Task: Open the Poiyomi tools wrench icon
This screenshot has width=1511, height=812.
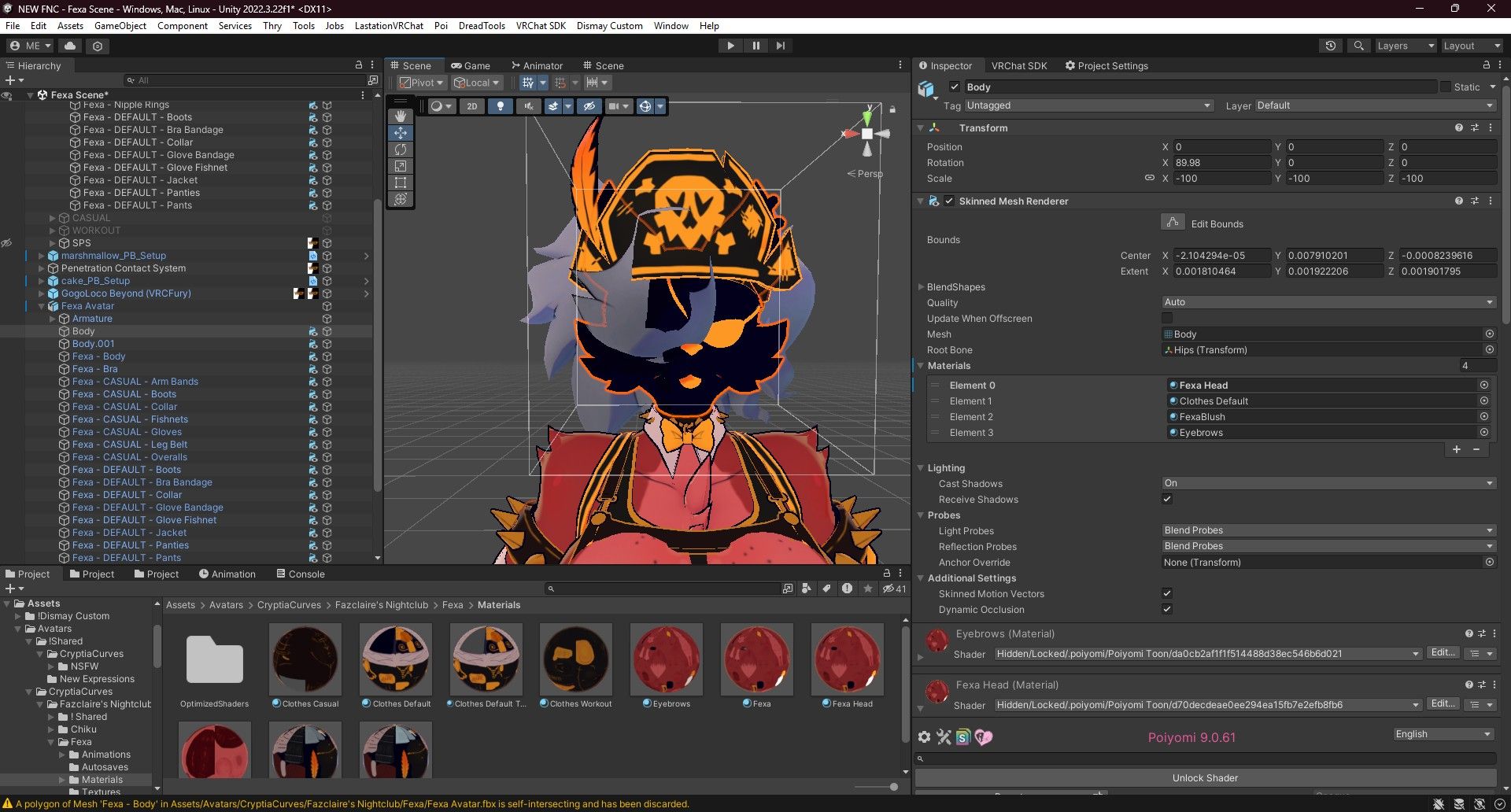Action: pyautogui.click(x=944, y=737)
